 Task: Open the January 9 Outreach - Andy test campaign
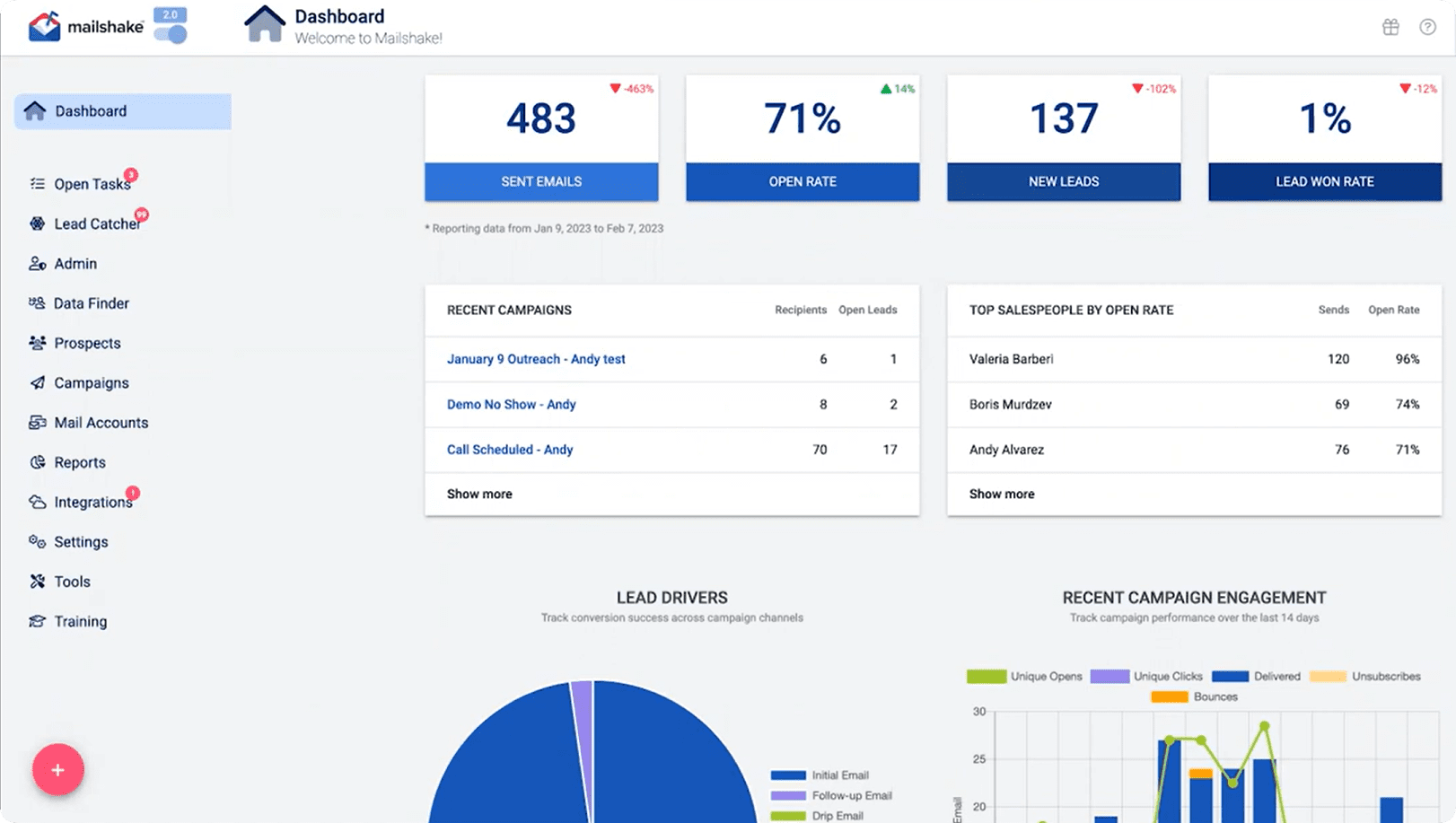coord(536,359)
